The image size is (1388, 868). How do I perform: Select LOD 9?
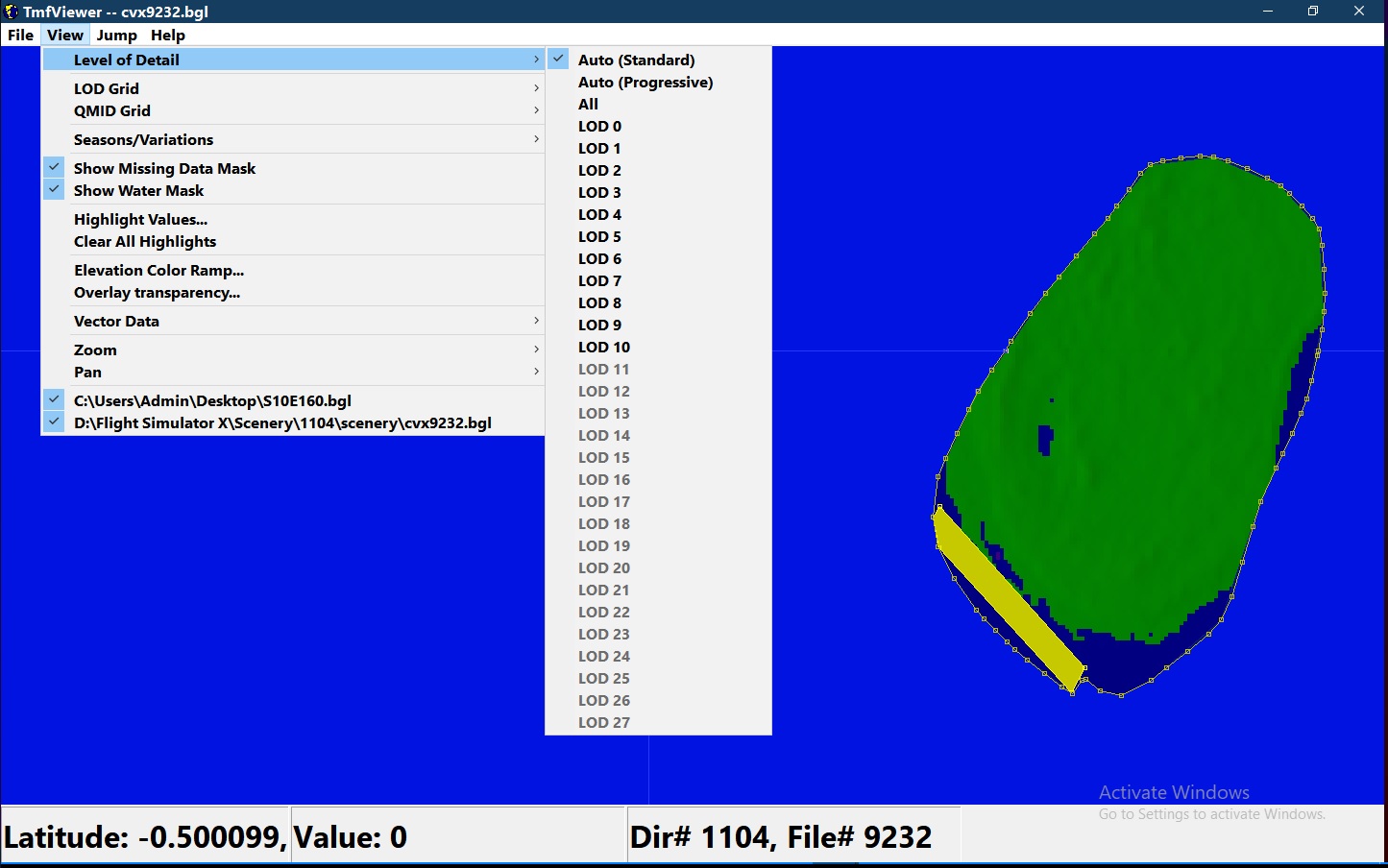[658, 325]
